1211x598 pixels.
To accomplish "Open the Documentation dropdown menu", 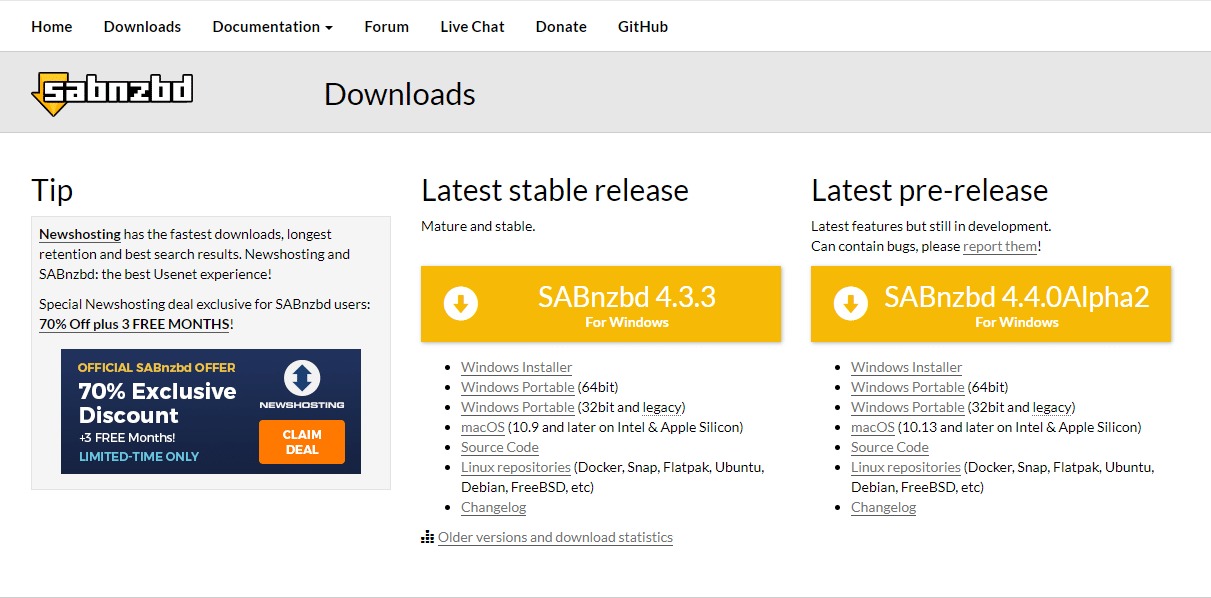I will click(265, 26).
